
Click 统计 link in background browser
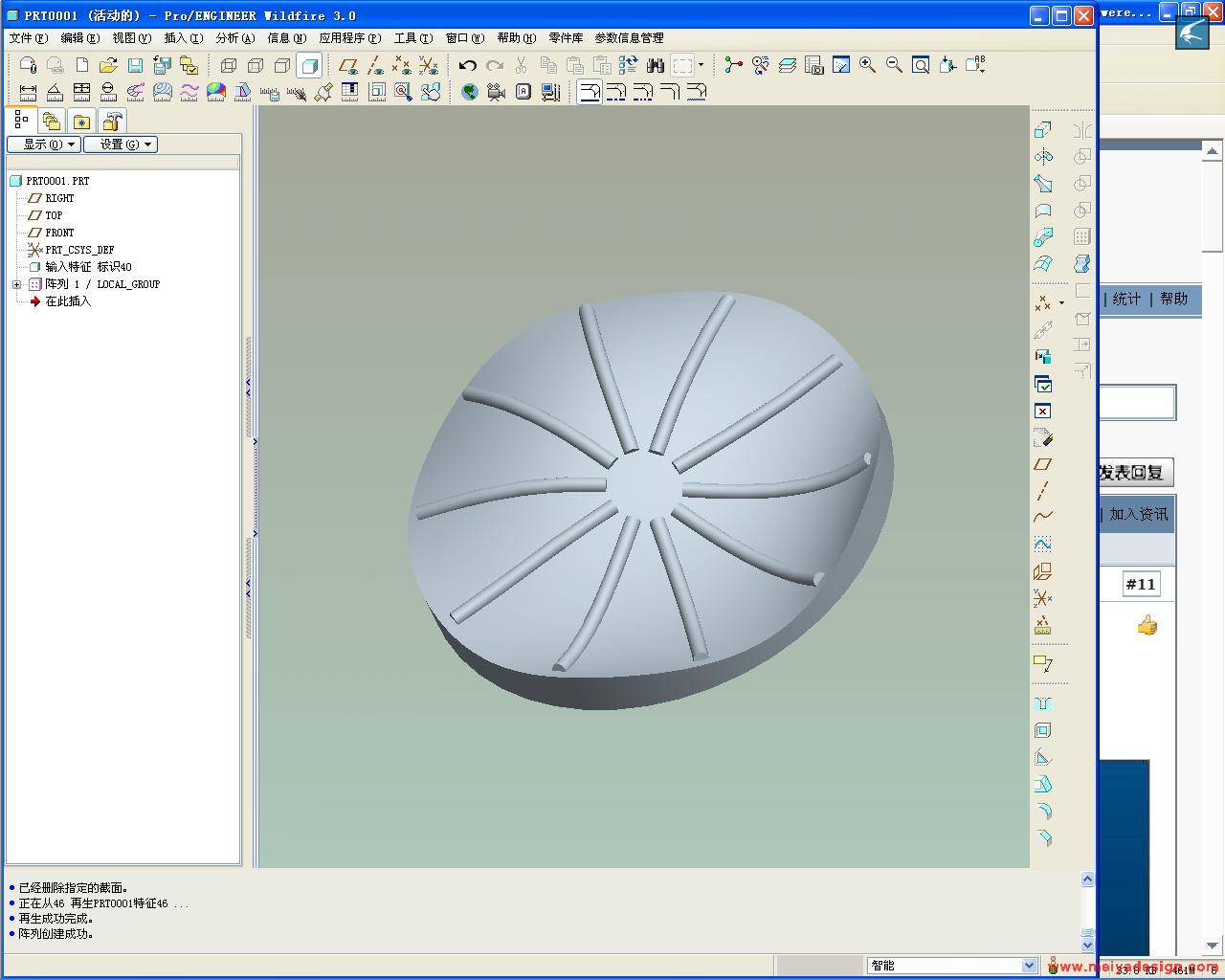1126,299
